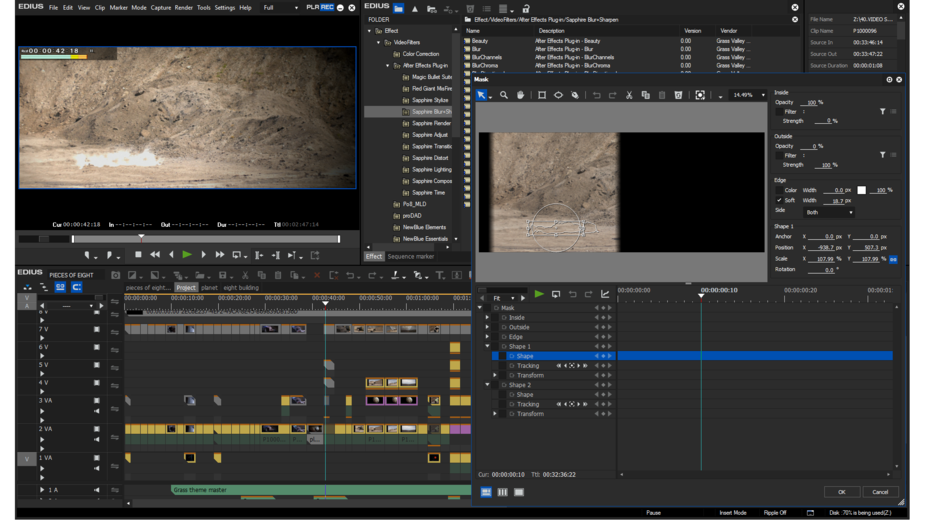The image size is (925, 520).
Task: Click the Inside filter funnel icon
Action: pyautogui.click(x=883, y=112)
